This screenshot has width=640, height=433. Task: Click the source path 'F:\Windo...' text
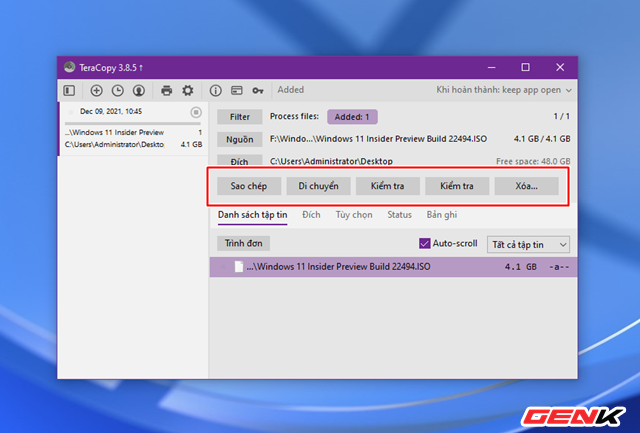coord(378,139)
